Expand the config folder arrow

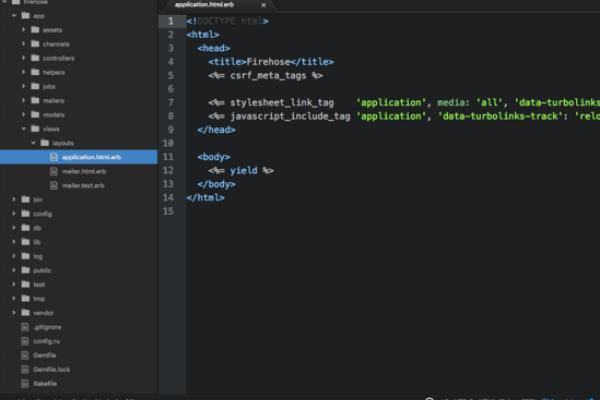pos(14,213)
